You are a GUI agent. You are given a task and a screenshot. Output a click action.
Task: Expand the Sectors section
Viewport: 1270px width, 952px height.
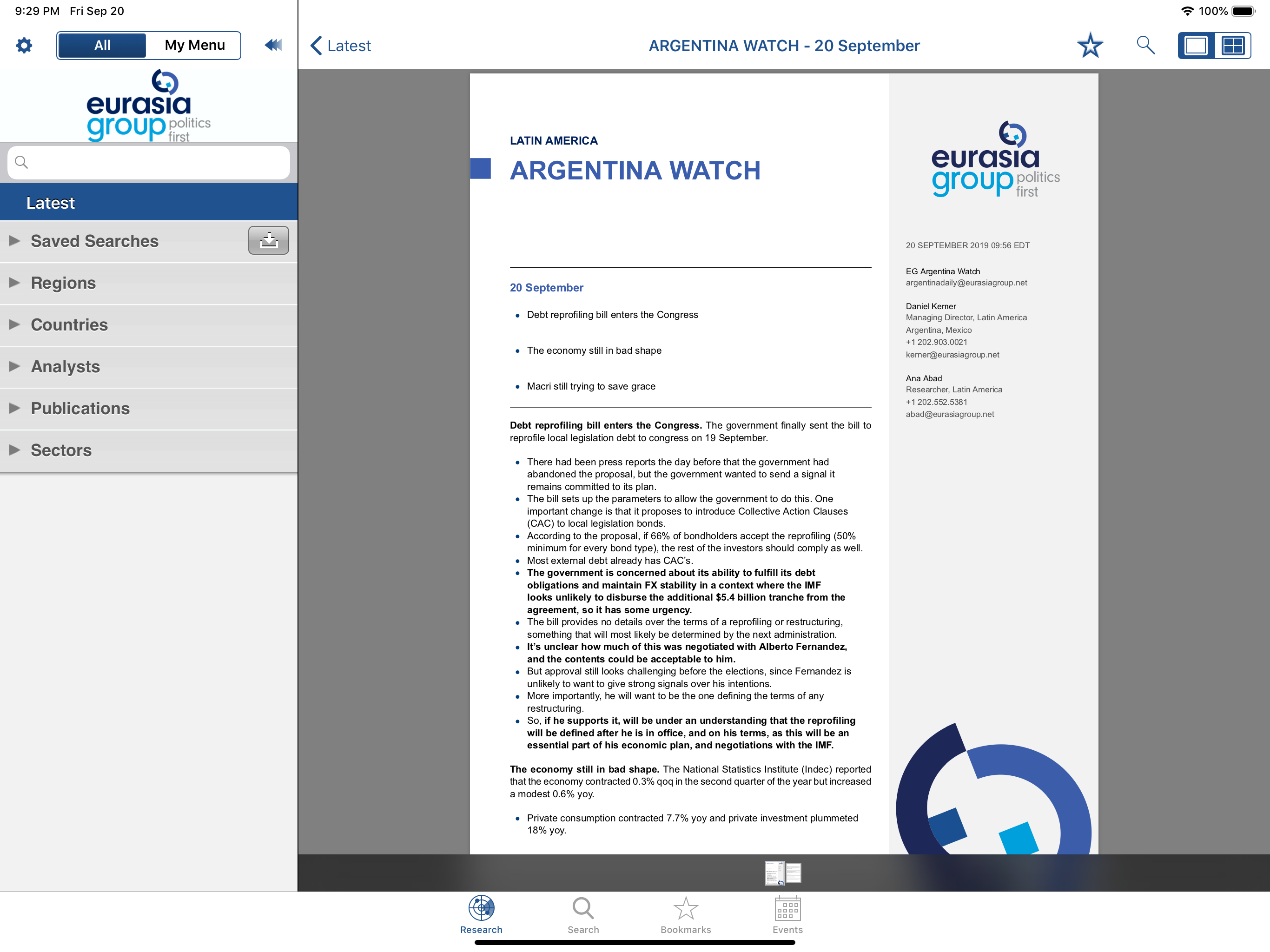pos(149,451)
